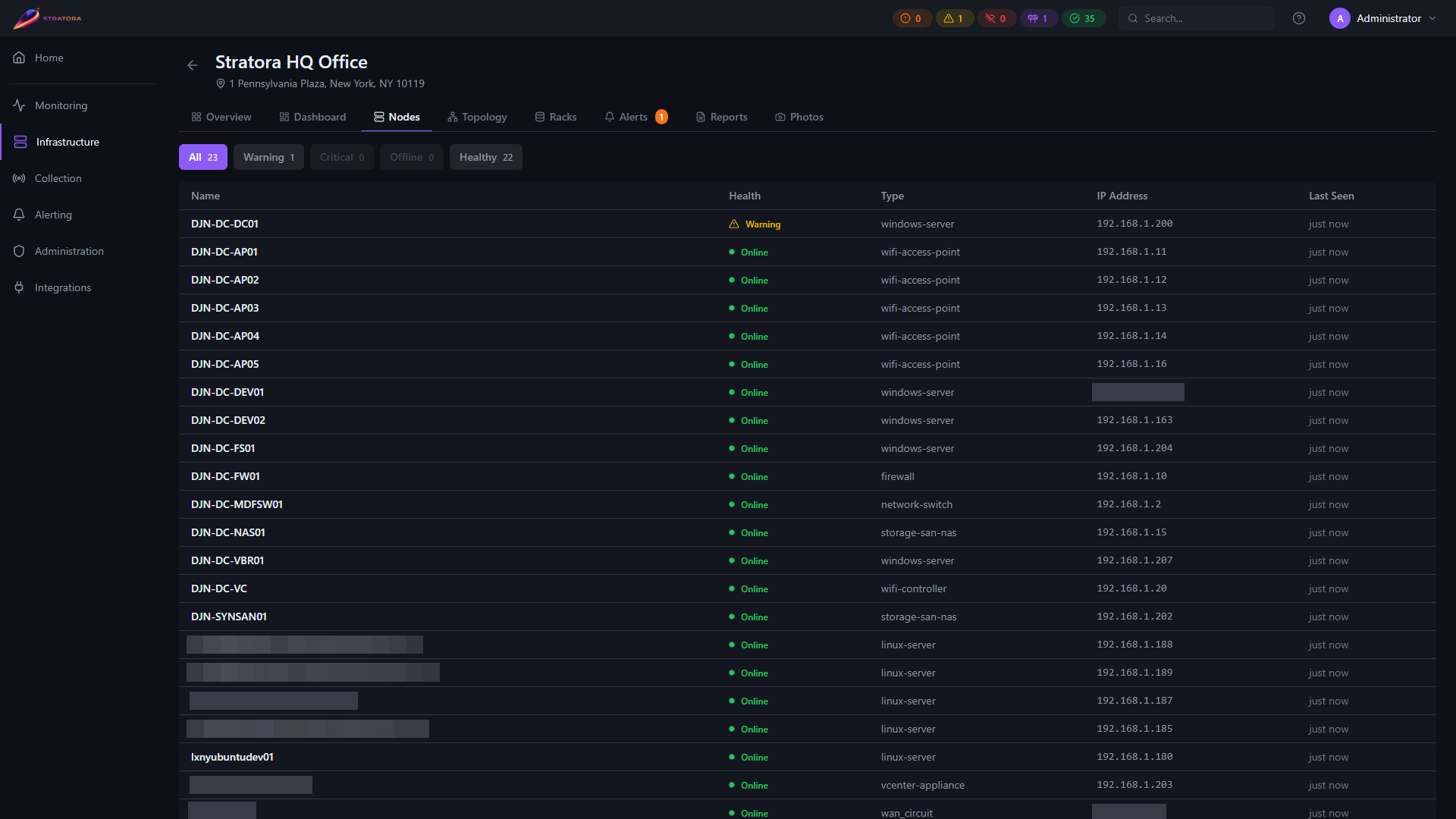Sort by the Health column header
The image size is (1456, 819).
745,196
